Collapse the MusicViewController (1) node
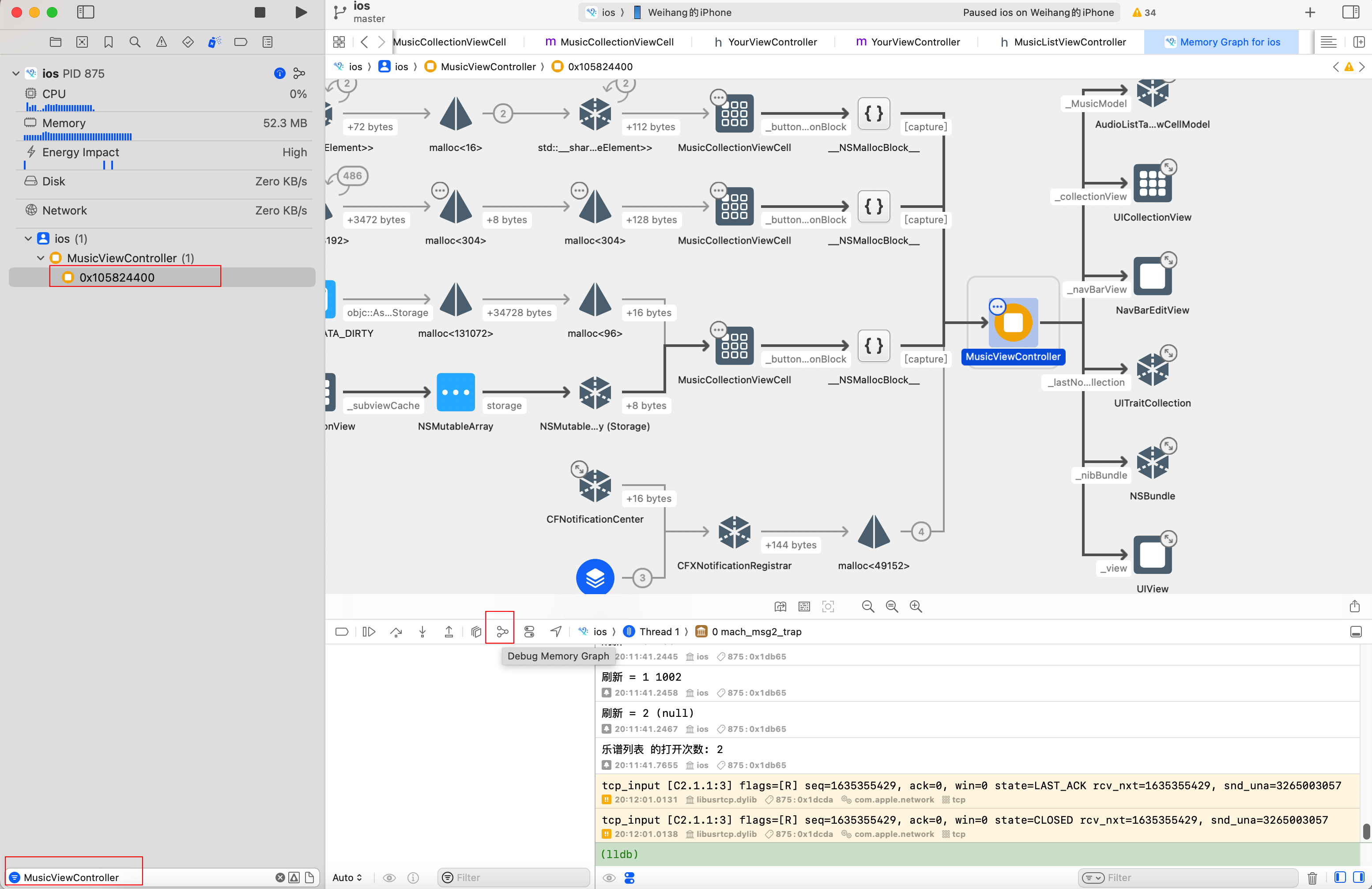 click(41, 258)
